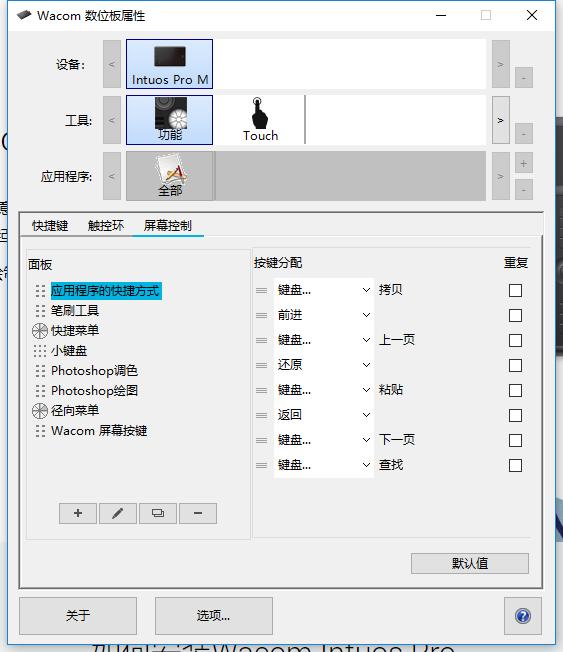Select the 屏幕控制 tab
This screenshot has height=652, width=563.
point(168,225)
